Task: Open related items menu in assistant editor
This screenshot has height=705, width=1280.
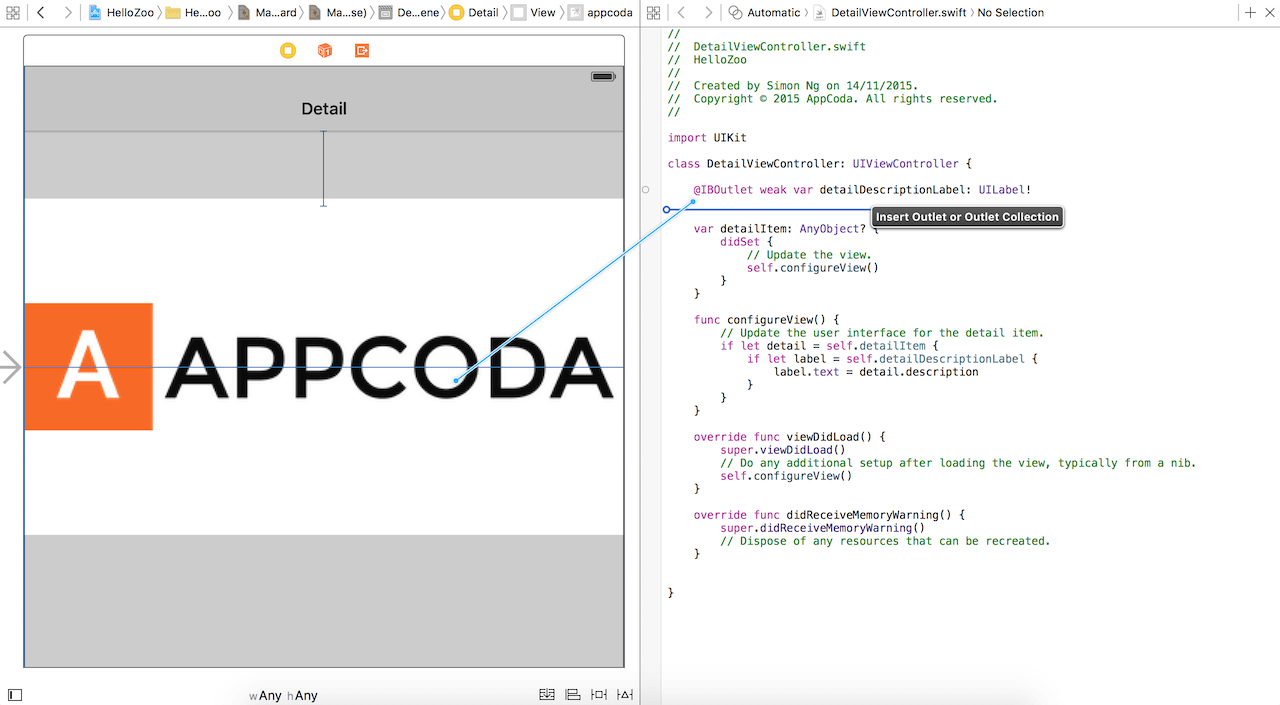Action: coord(653,13)
